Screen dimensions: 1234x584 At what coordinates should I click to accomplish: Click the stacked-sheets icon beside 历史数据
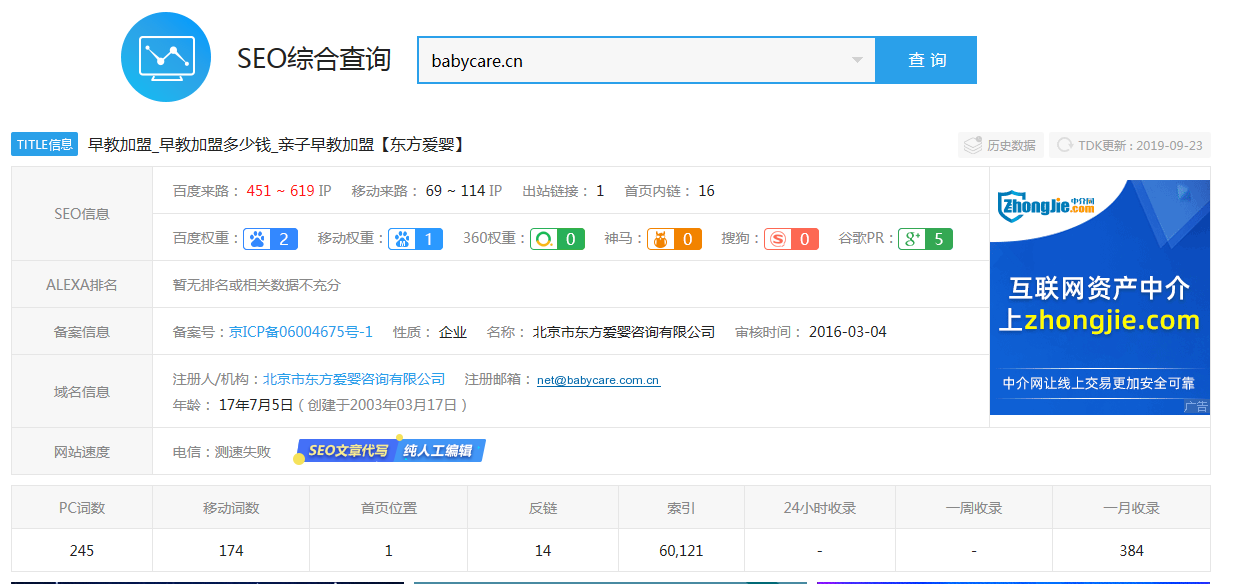[x=971, y=144]
